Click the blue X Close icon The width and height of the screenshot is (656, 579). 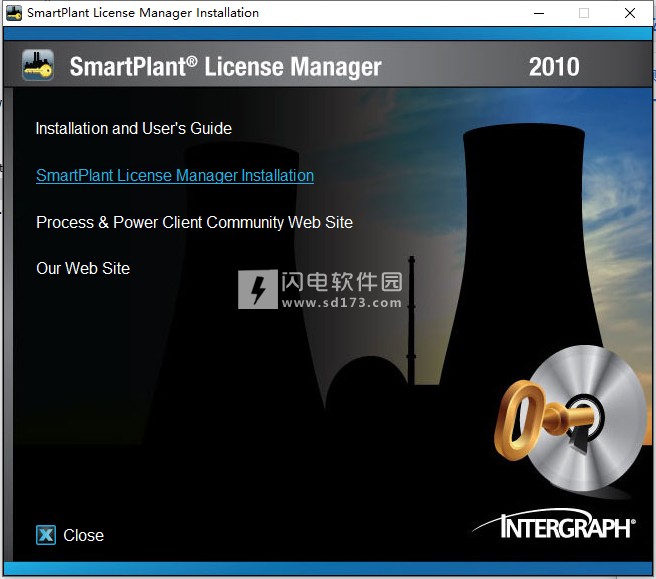(46, 535)
